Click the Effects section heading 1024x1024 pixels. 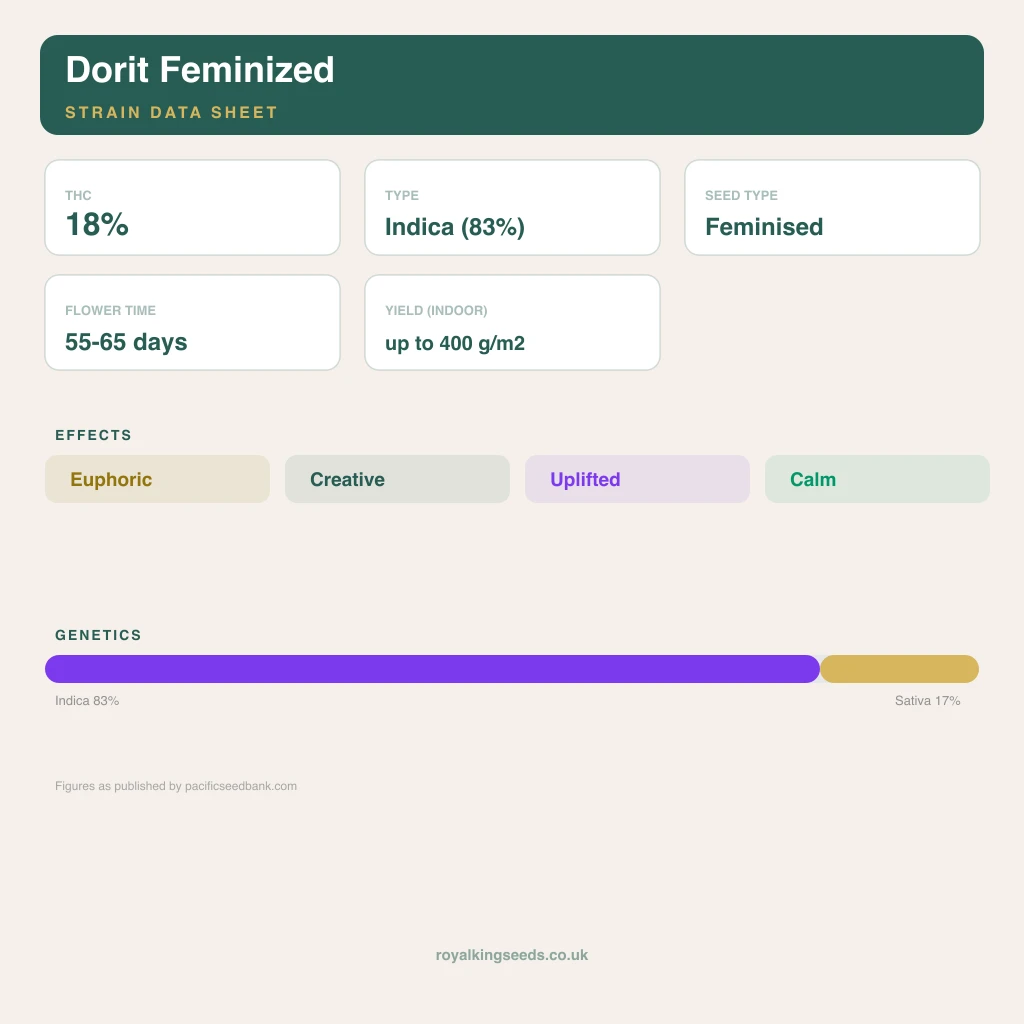click(x=93, y=435)
